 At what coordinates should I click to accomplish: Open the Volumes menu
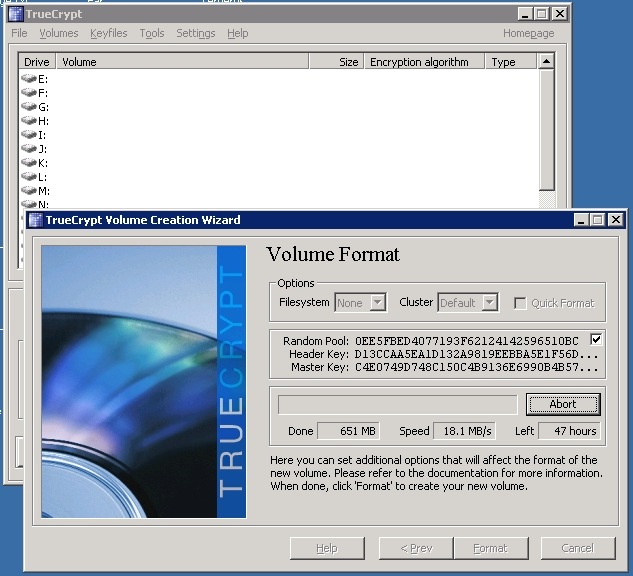(58, 33)
